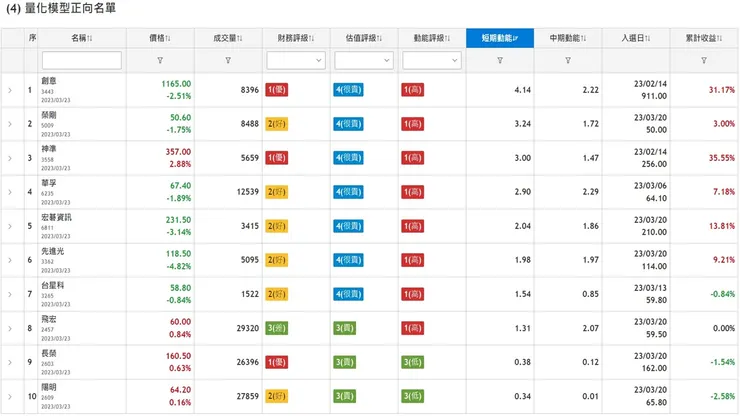Click volume value 12539
This screenshot has height=416, width=740.
click(x=248, y=192)
